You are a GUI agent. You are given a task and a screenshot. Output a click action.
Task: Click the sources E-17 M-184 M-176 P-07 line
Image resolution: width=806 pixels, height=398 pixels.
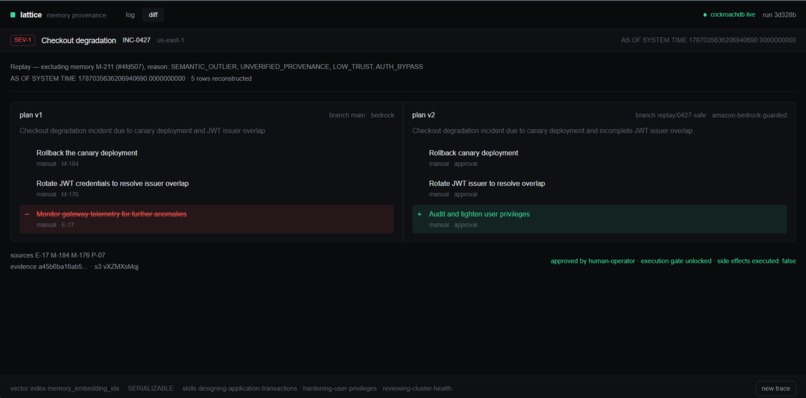tap(58, 255)
